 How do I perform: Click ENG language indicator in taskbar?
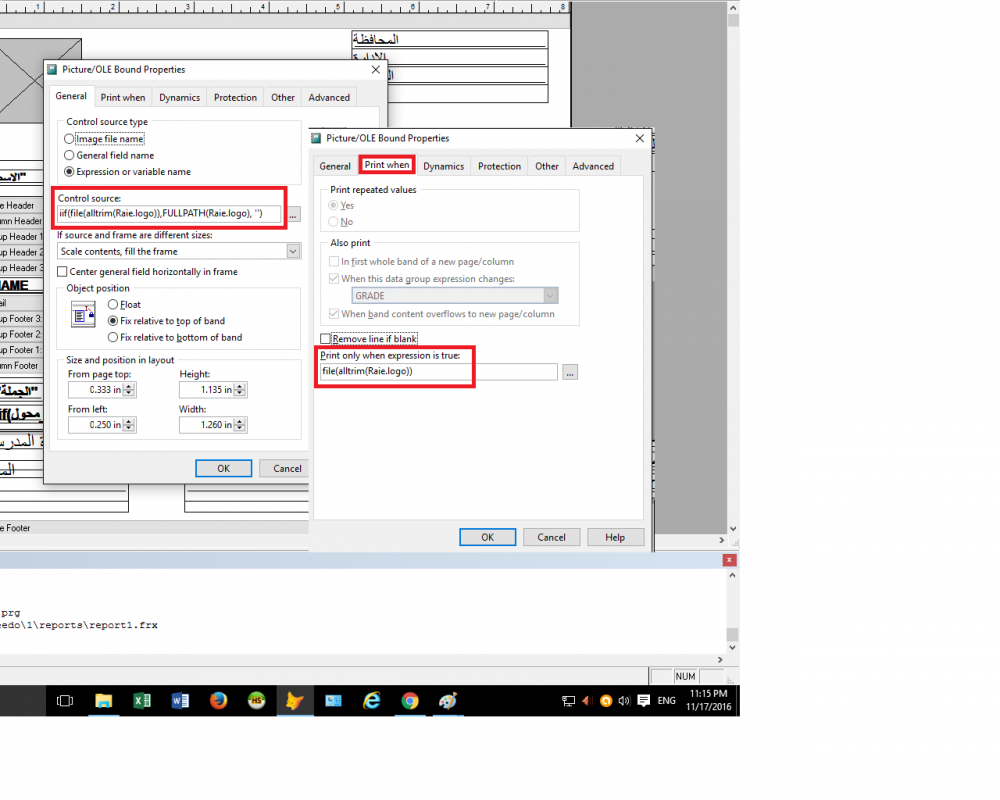pos(666,701)
